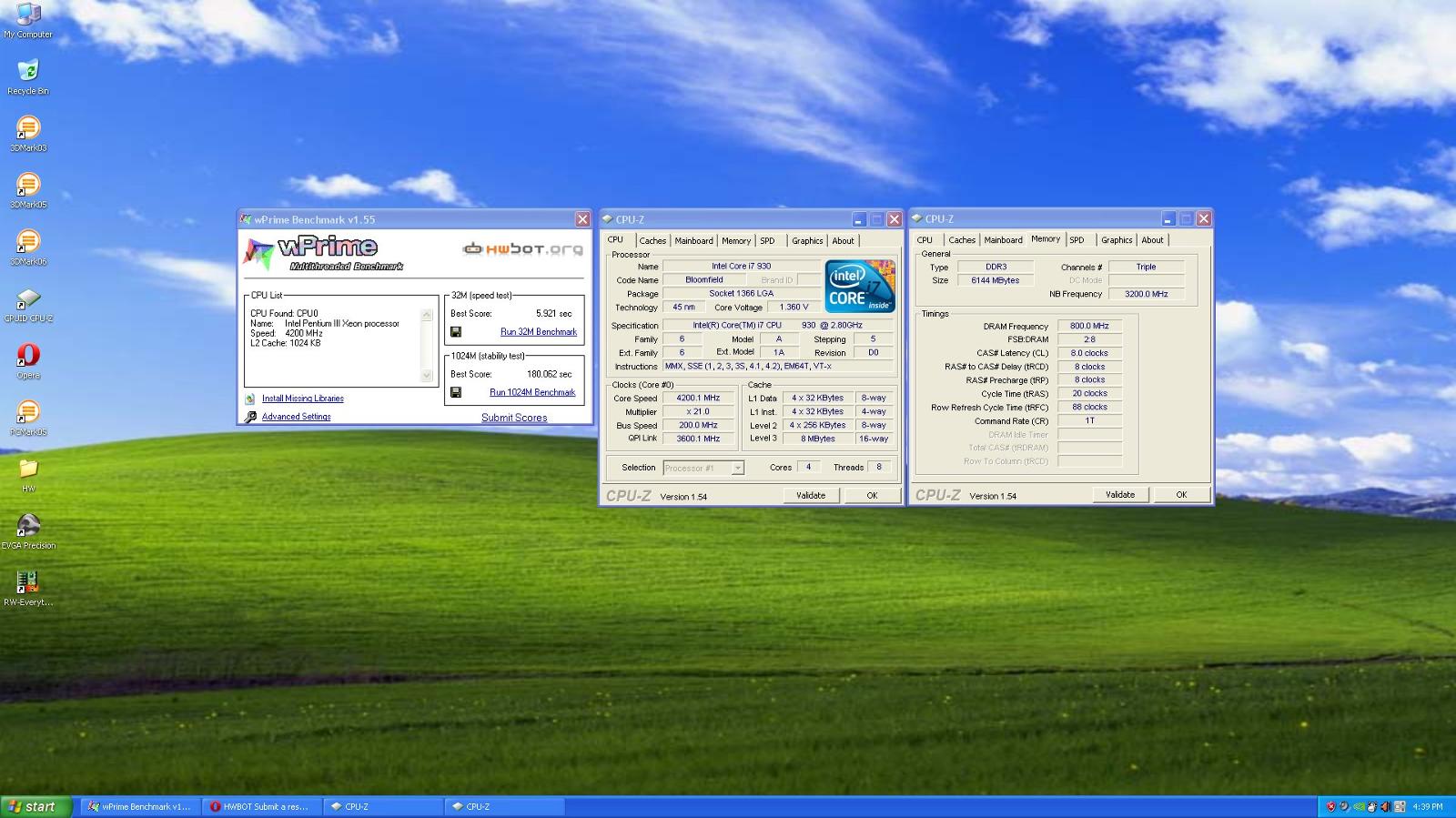Run the 32M Benchmark
Image resolution: width=1456 pixels, height=818 pixels.
tap(539, 332)
